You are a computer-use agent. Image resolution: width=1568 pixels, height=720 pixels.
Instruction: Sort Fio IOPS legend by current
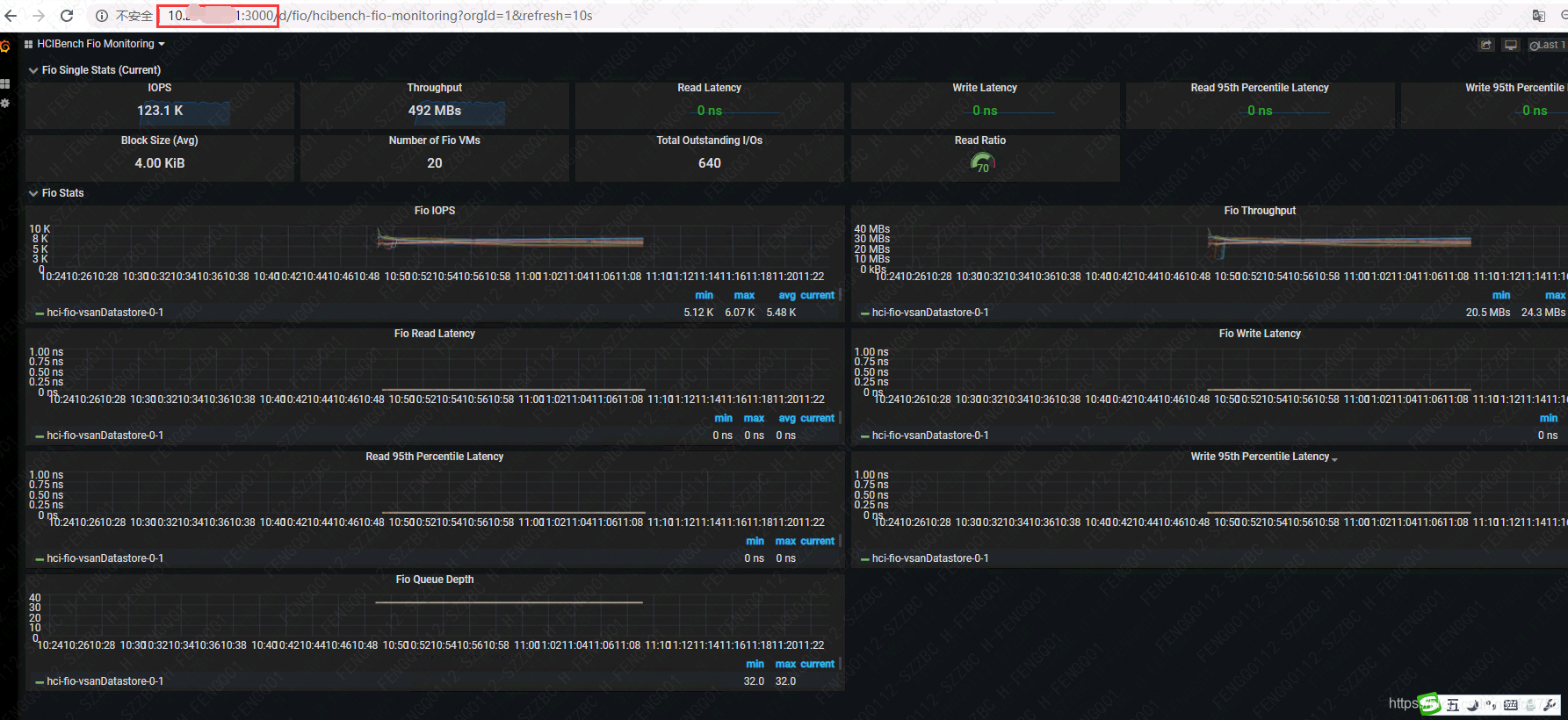point(818,296)
